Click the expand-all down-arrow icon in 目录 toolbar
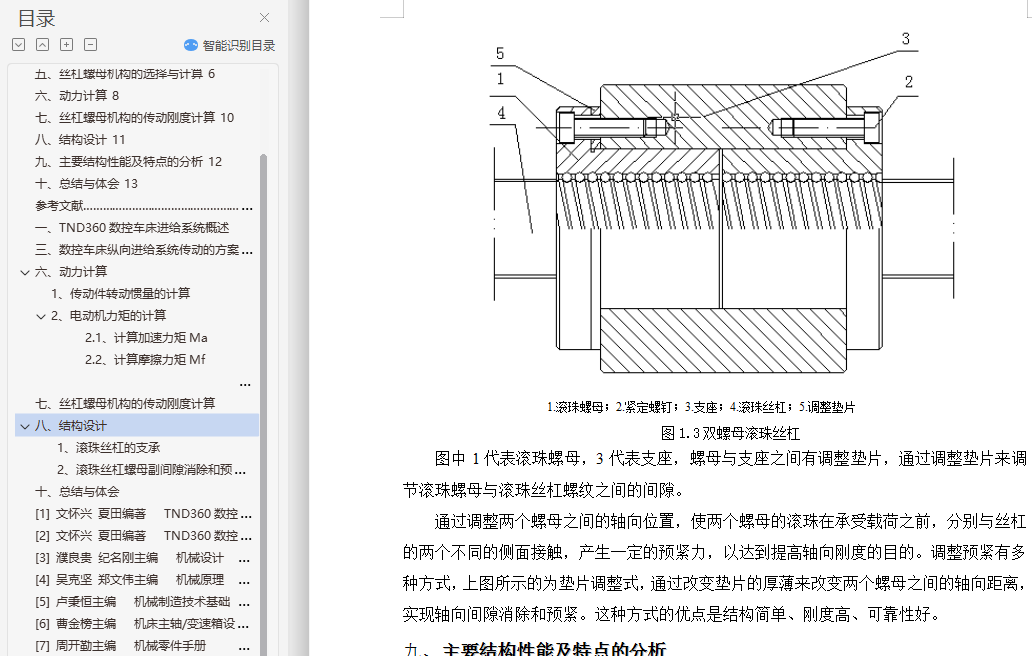The height and width of the screenshot is (656, 1032). [x=18, y=45]
